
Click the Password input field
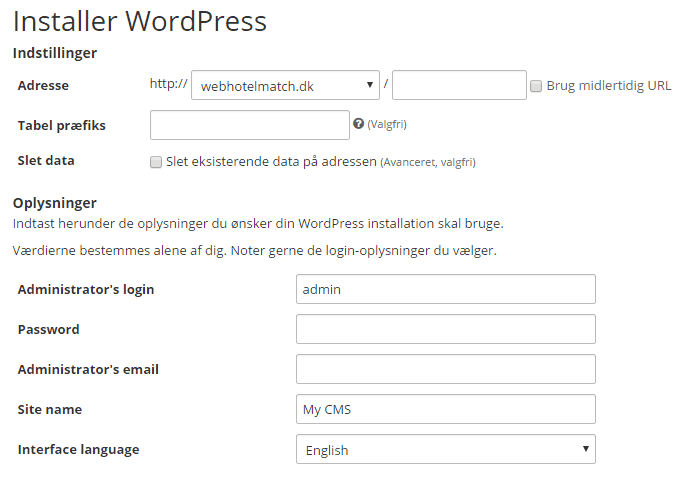pos(446,329)
